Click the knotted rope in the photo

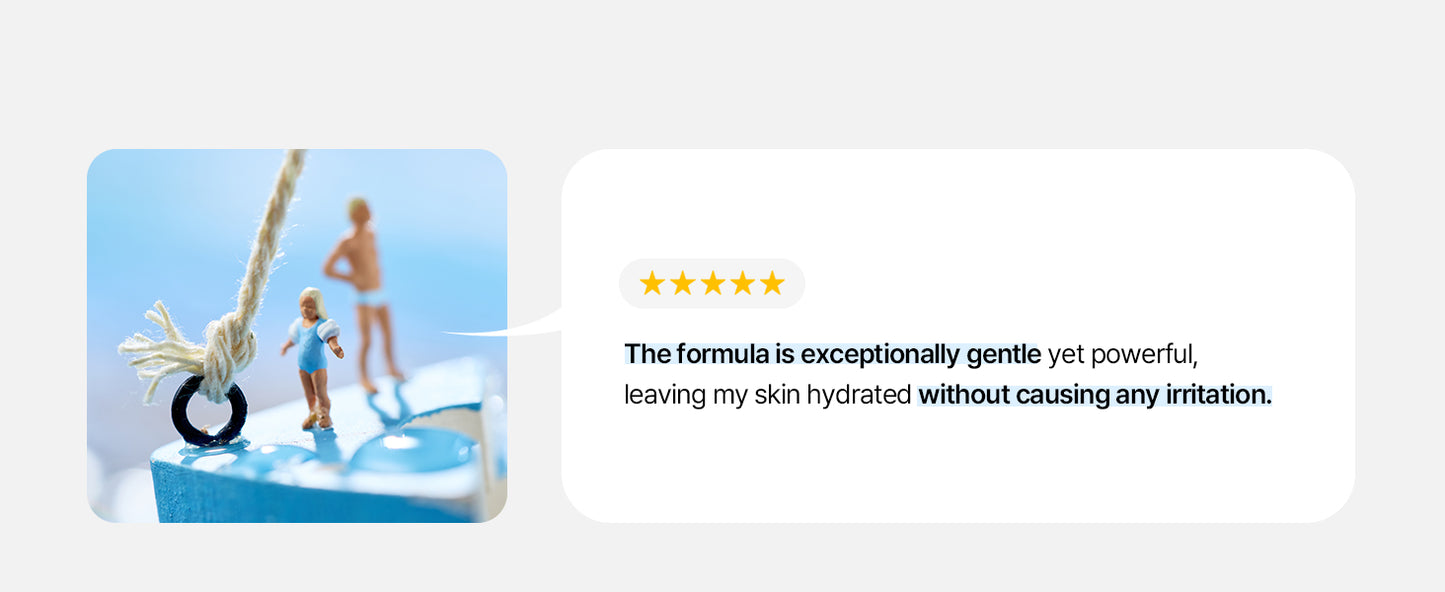pos(230,345)
